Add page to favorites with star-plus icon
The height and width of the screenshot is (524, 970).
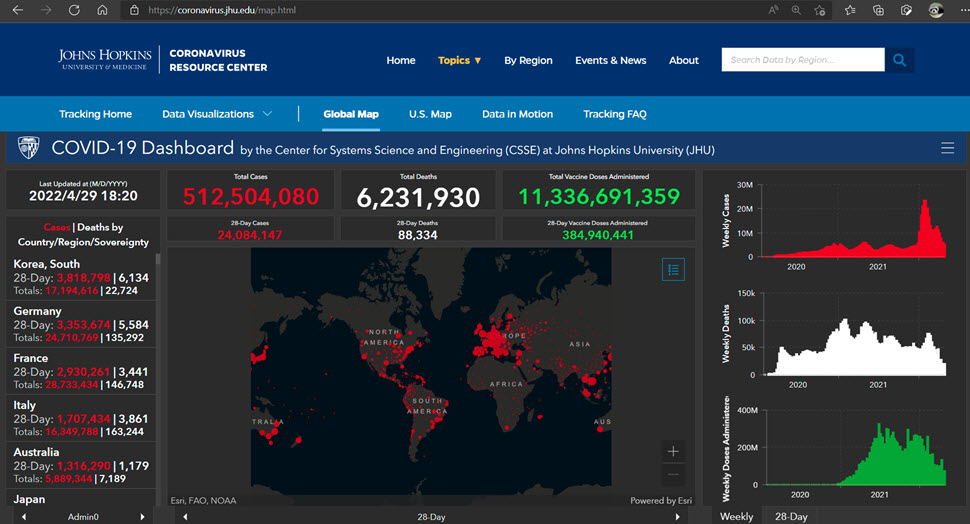pos(820,10)
